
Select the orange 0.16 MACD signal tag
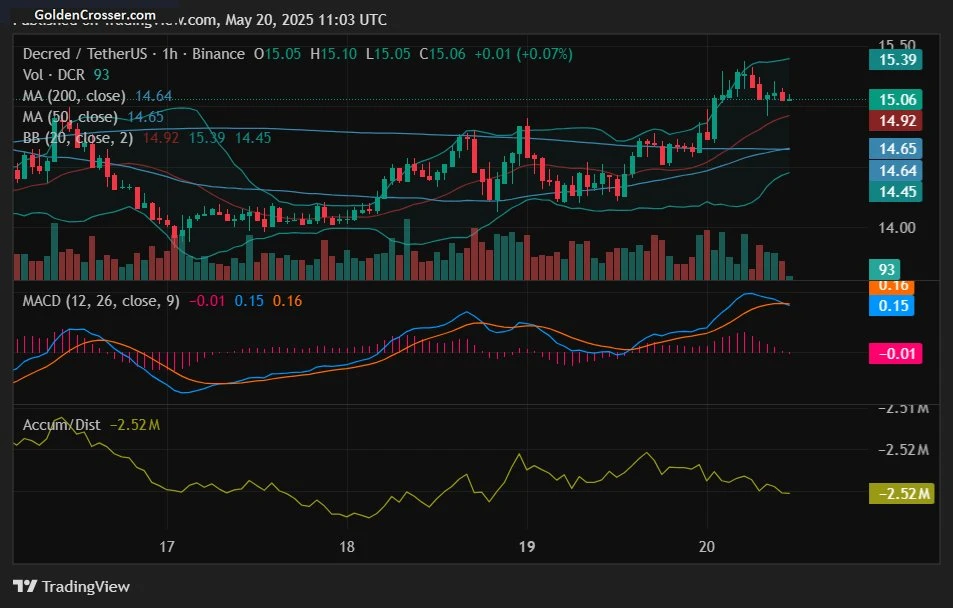click(x=893, y=286)
